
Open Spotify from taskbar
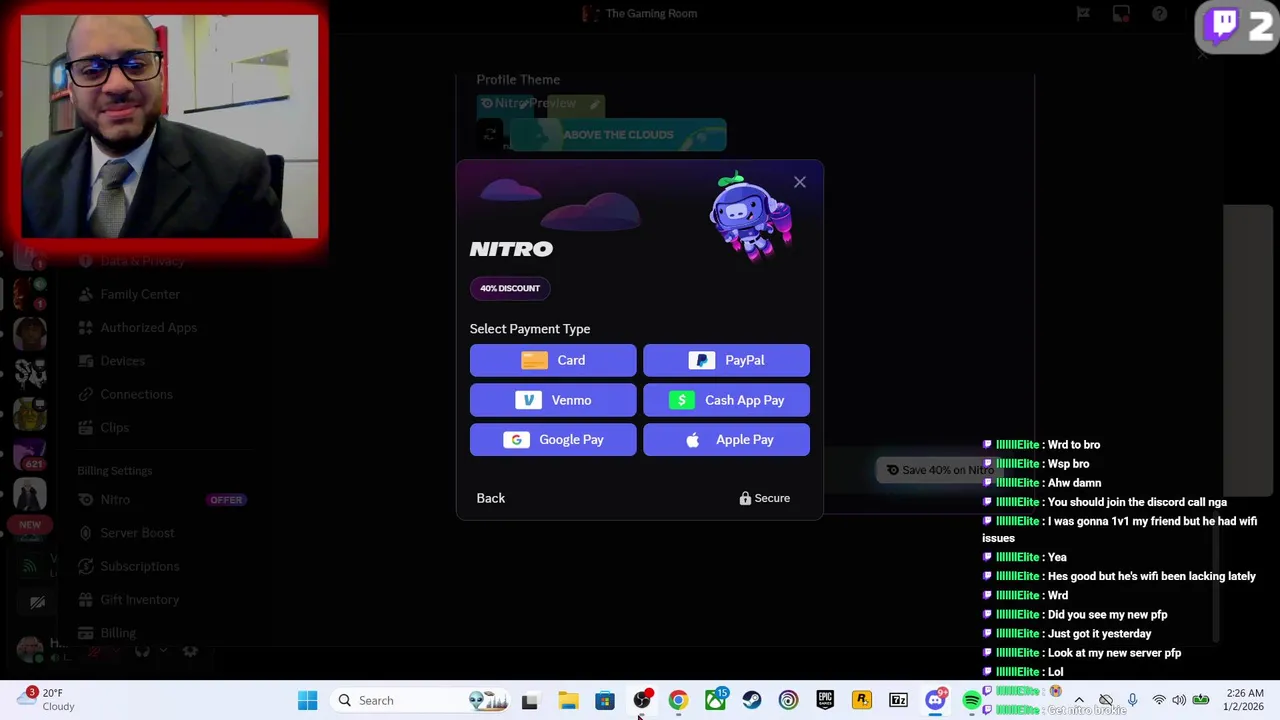(971, 700)
